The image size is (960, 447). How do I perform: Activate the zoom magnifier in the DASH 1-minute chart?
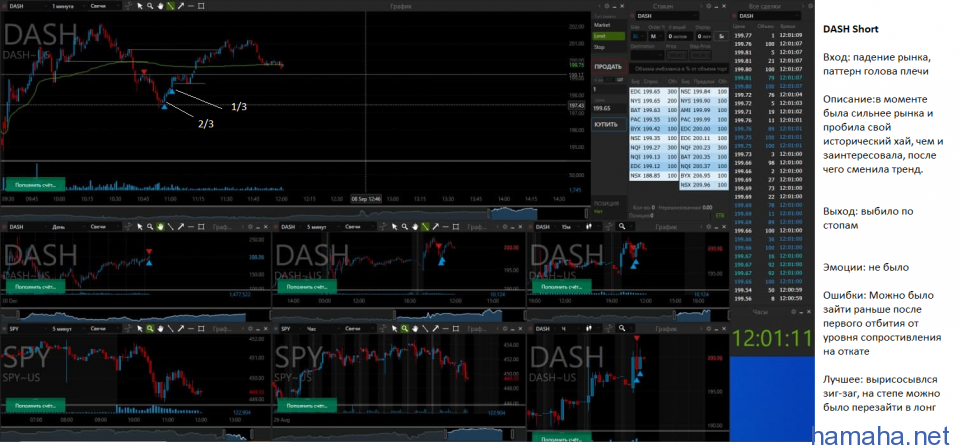pos(150,6)
